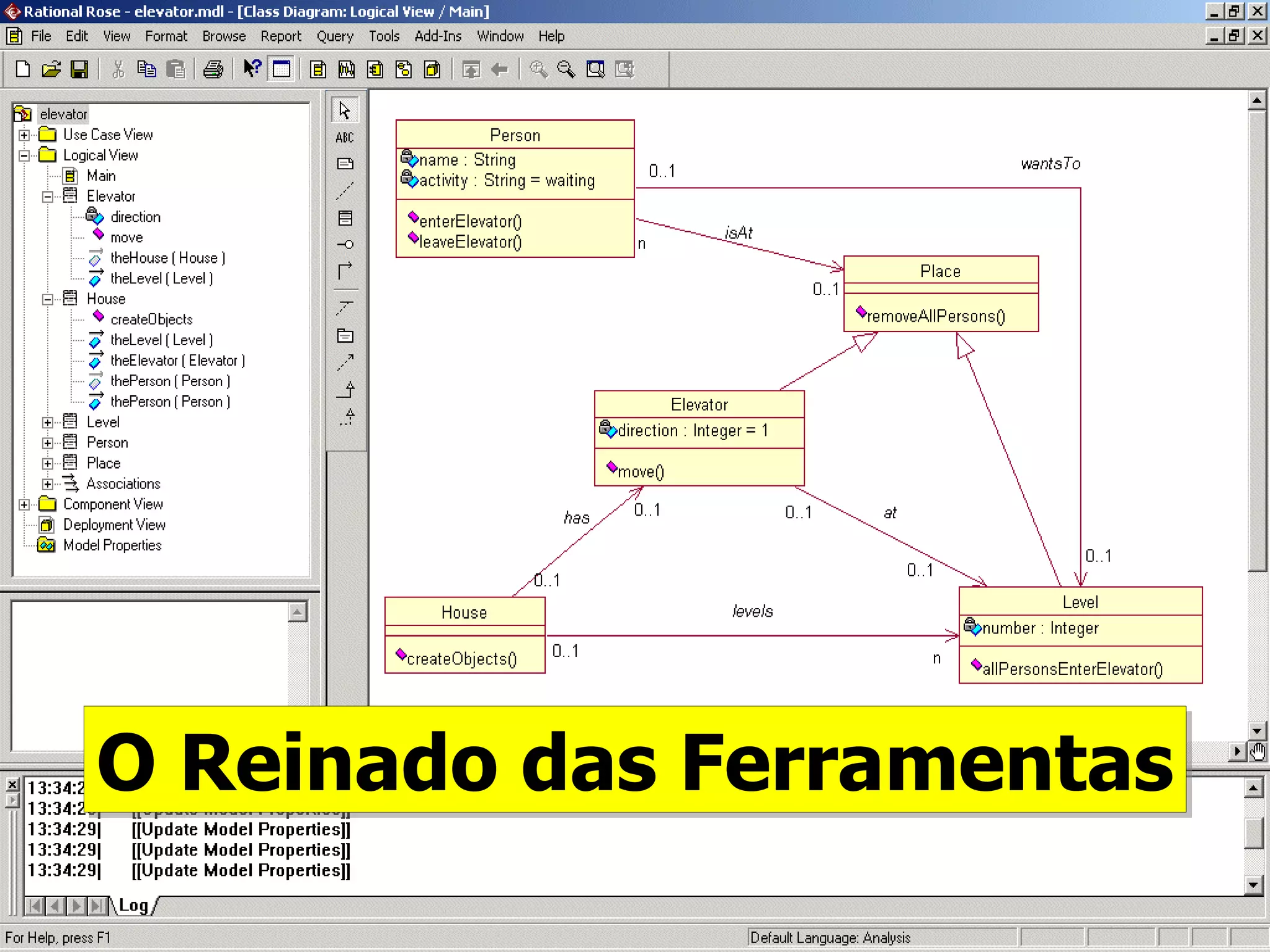Expand the Component View folder
This screenshot has height=952, width=1270.
[24, 505]
